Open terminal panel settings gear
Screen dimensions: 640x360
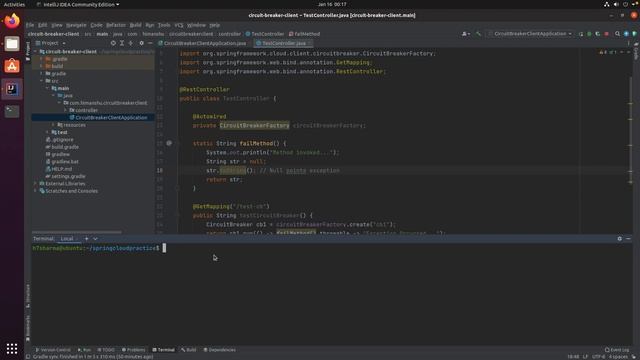click(x=620, y=239)
